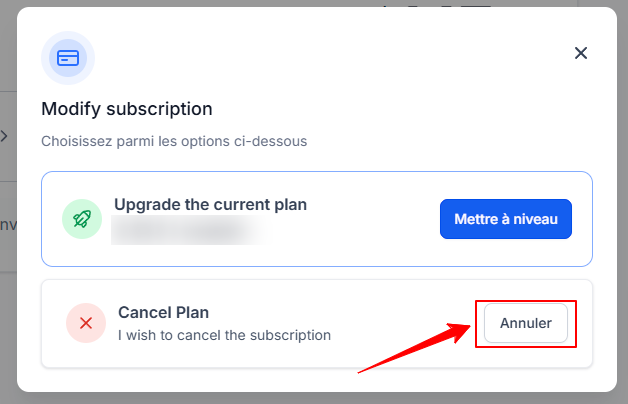Click the red highlight box around Annuler
628x404 pixels.
point(526,324)
